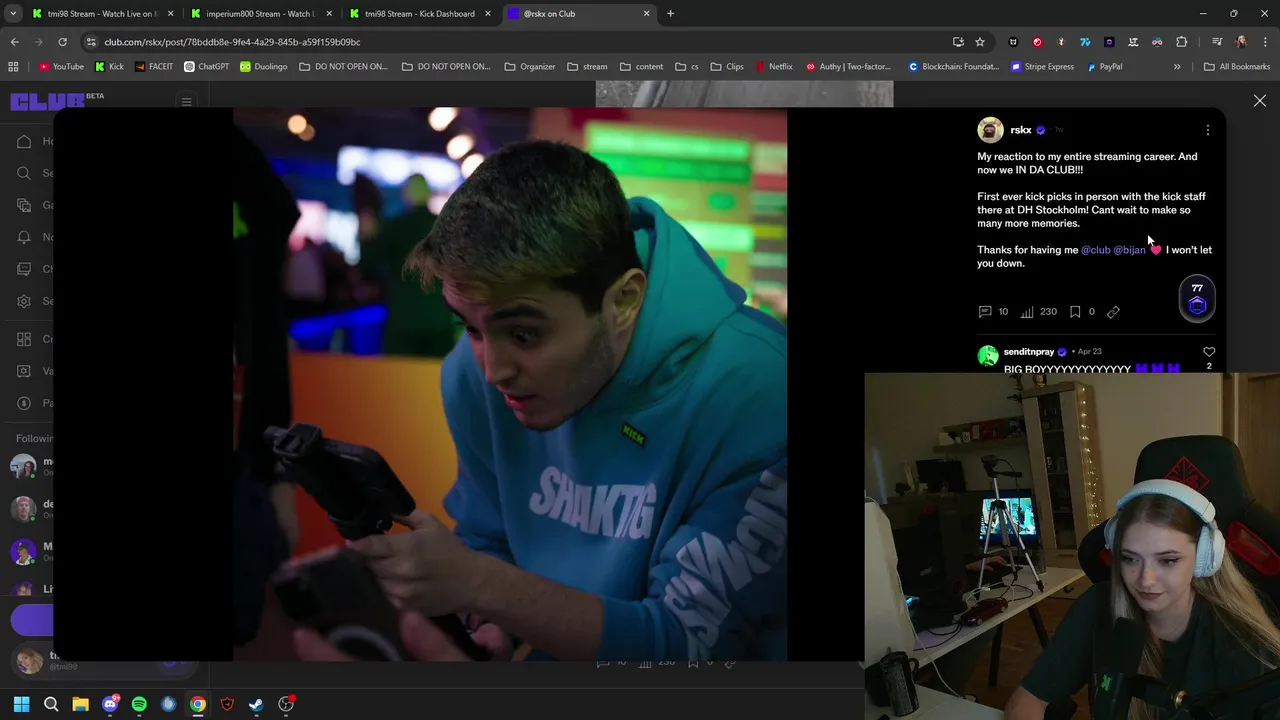1280x720 pixels.
Task: Open the PayPal bookmark
Action: (x=1104, y=67)
